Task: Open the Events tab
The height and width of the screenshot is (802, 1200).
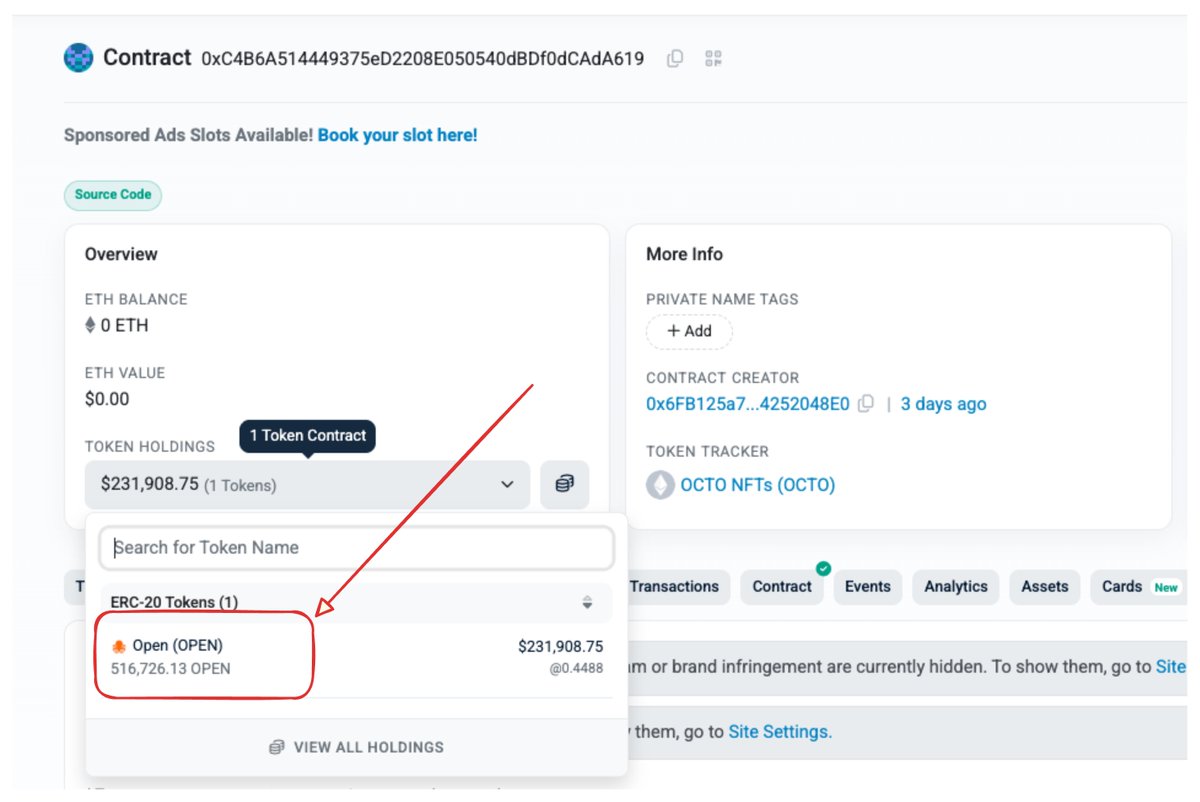Action: click(x=867, y=587)
